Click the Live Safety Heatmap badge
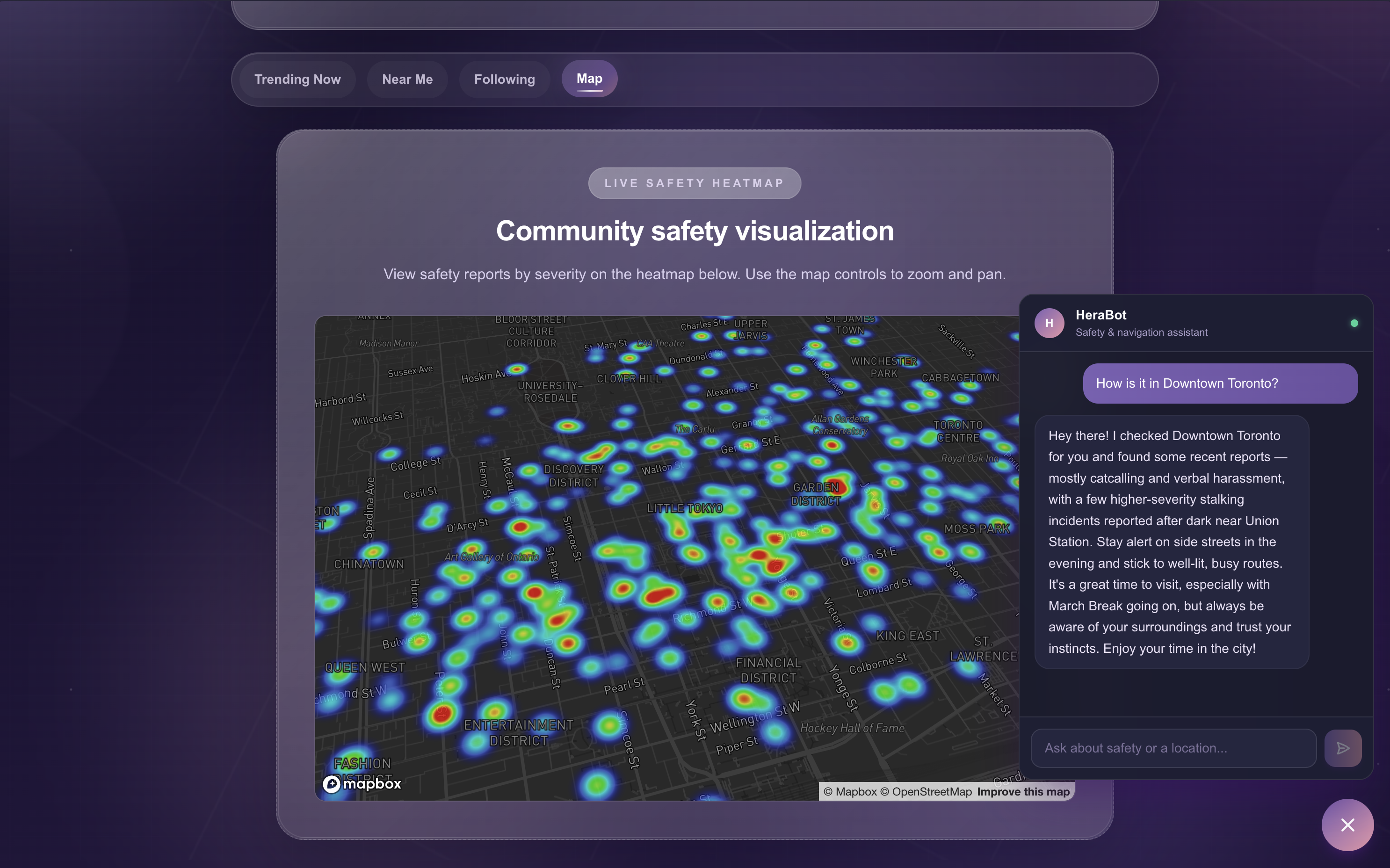The height and width of the screenshot is (868, 1390). pos(694,183)
